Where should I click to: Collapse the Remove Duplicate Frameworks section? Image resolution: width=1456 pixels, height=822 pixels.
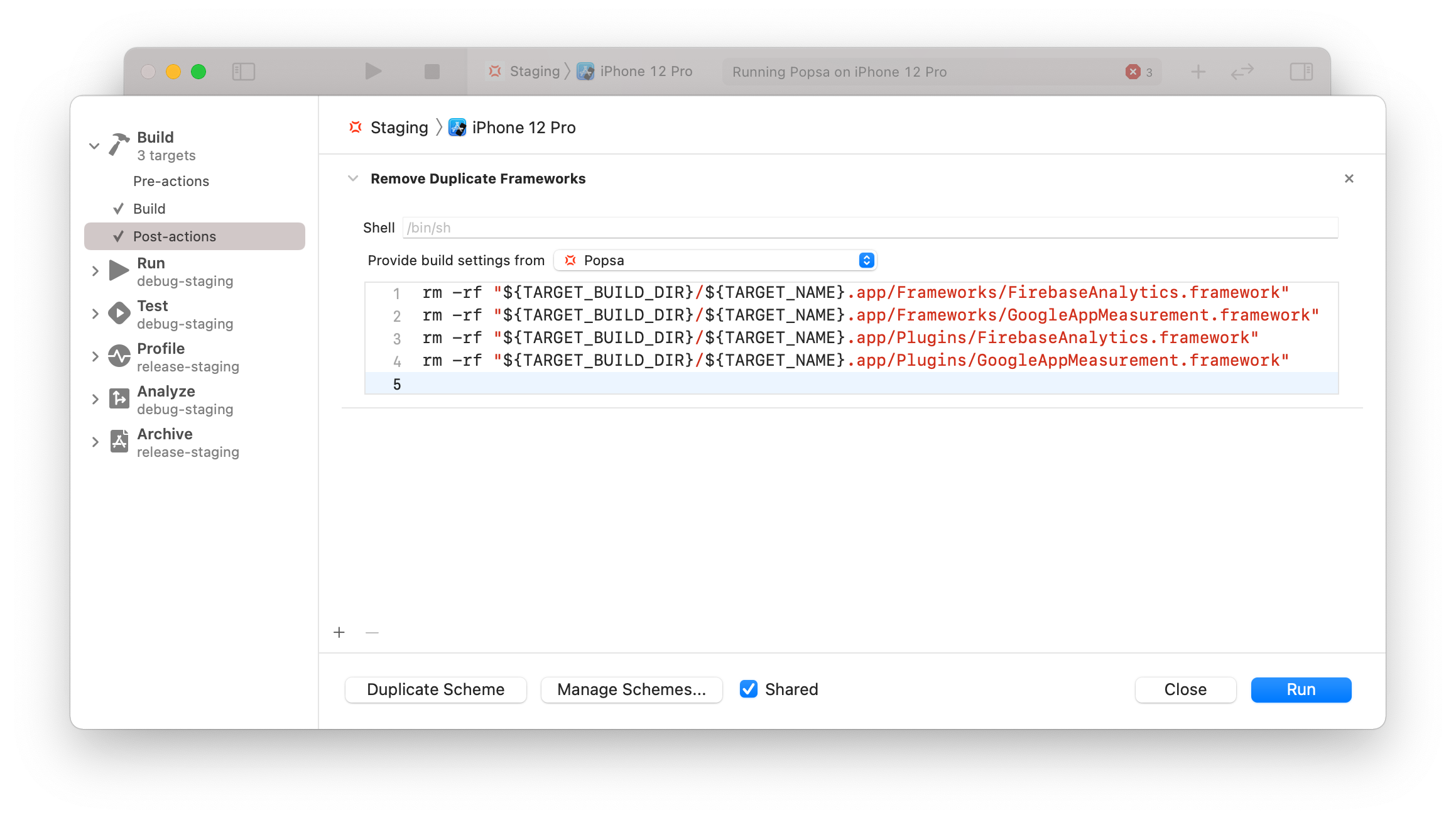353,179
